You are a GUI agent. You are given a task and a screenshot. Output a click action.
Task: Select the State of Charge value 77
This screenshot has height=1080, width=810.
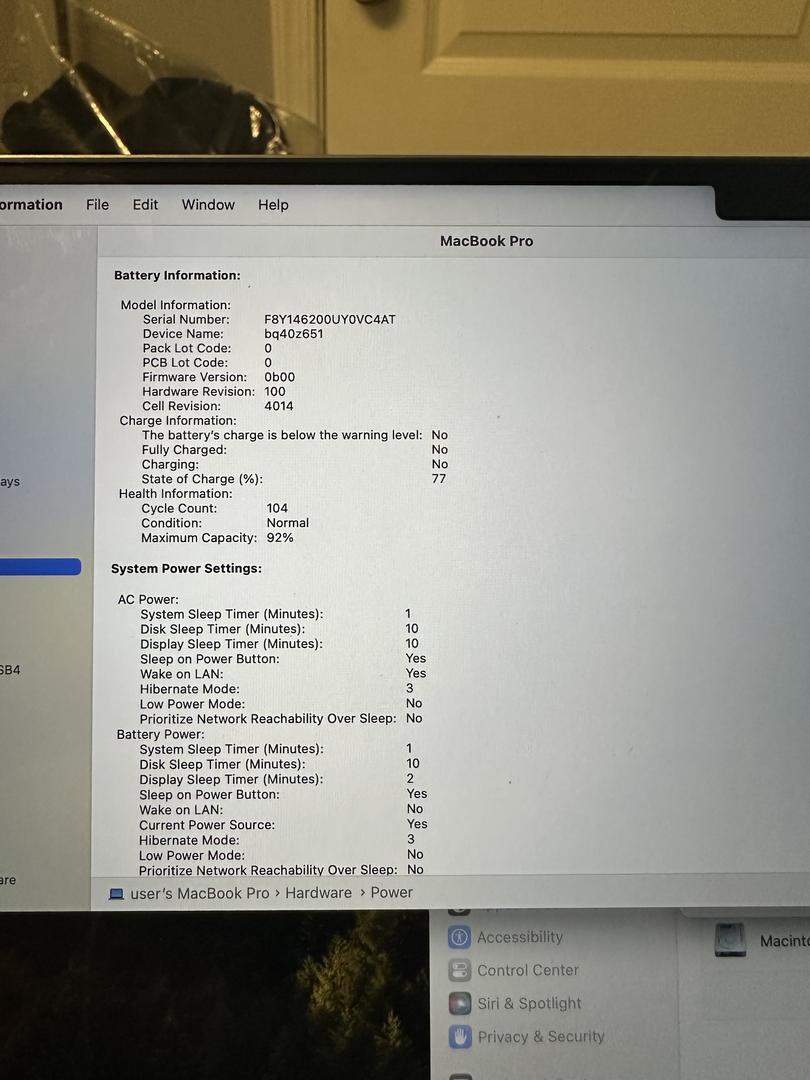point(439,479)
